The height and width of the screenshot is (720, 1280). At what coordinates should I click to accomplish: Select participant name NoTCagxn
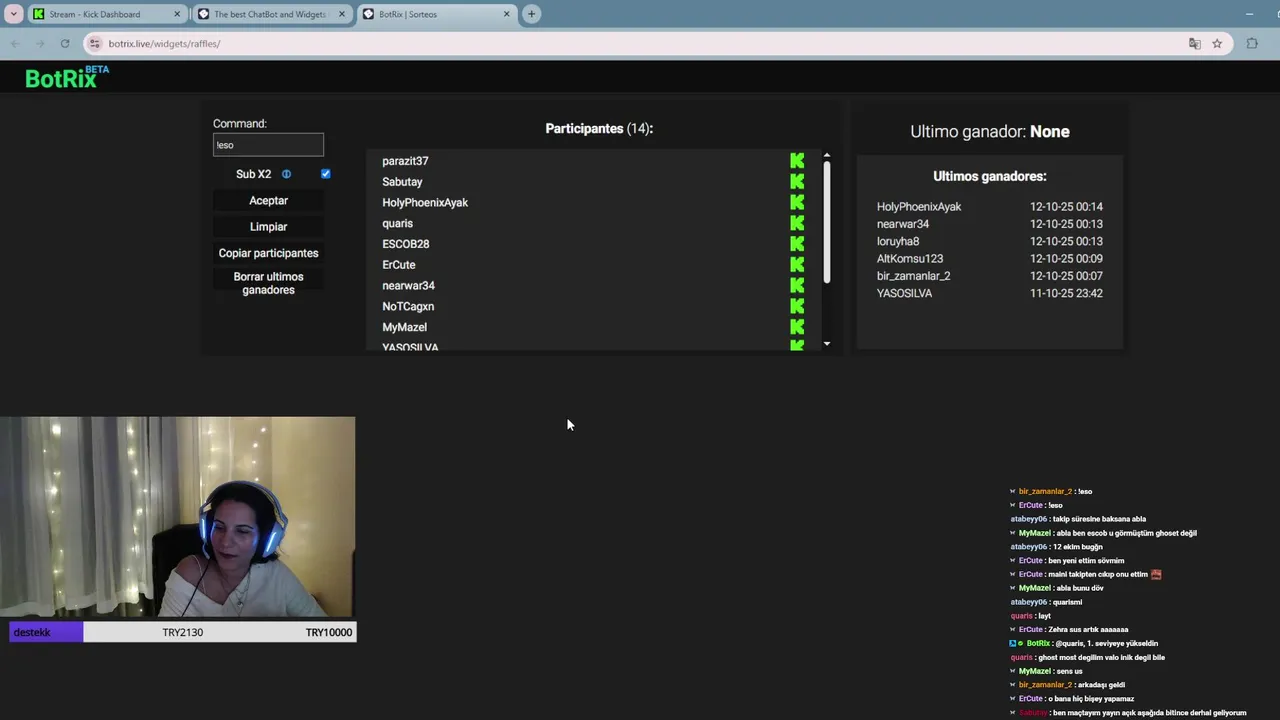tap(408, 307)
